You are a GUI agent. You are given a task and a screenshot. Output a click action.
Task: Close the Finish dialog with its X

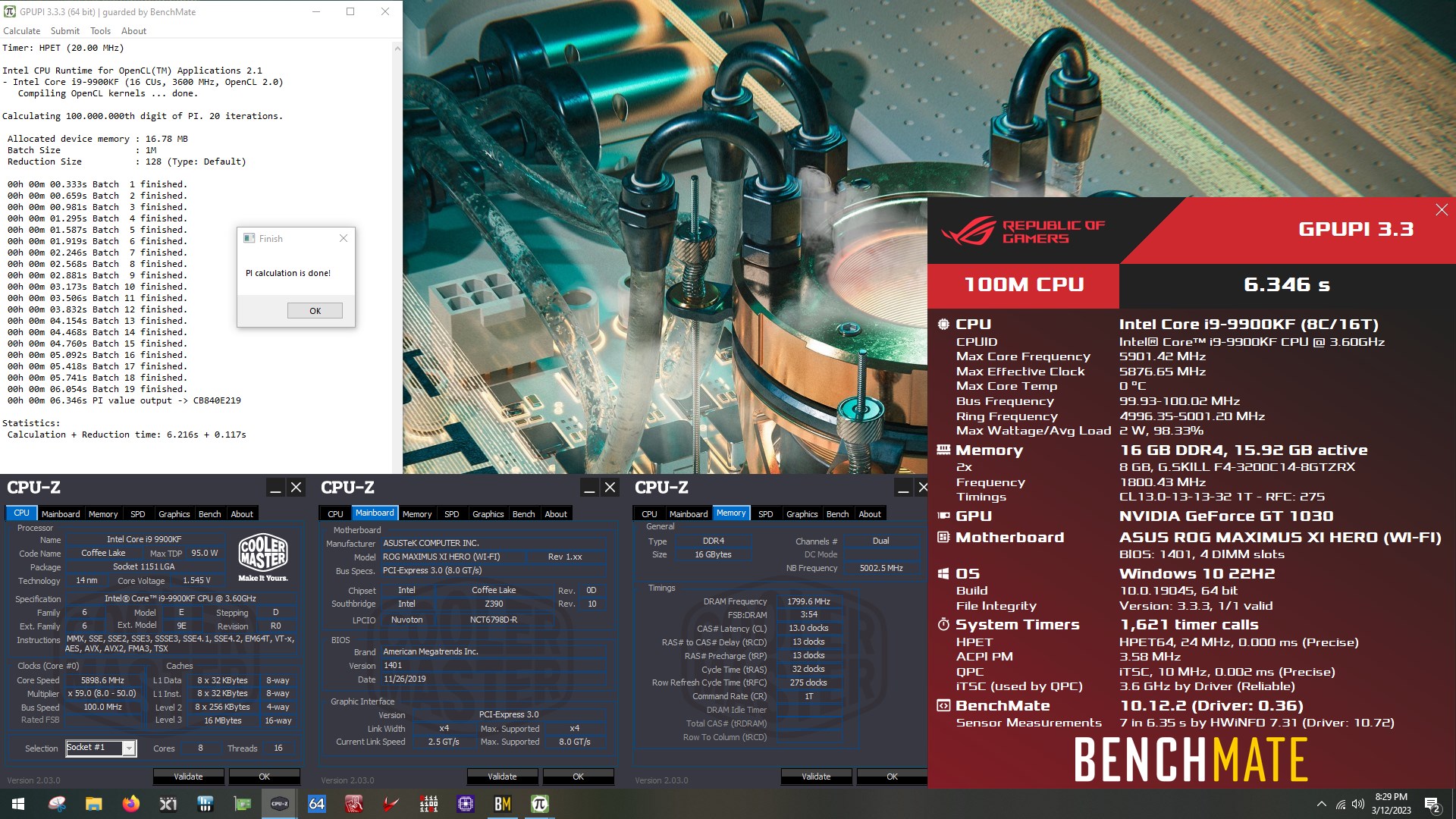click(344, 238)
